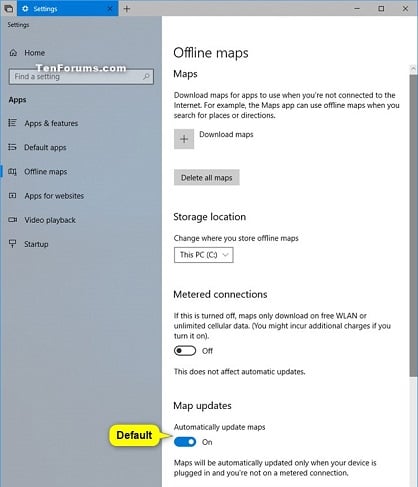
Task: Click 'Change where you store offline maps' text
Action: tap(236, 238)
